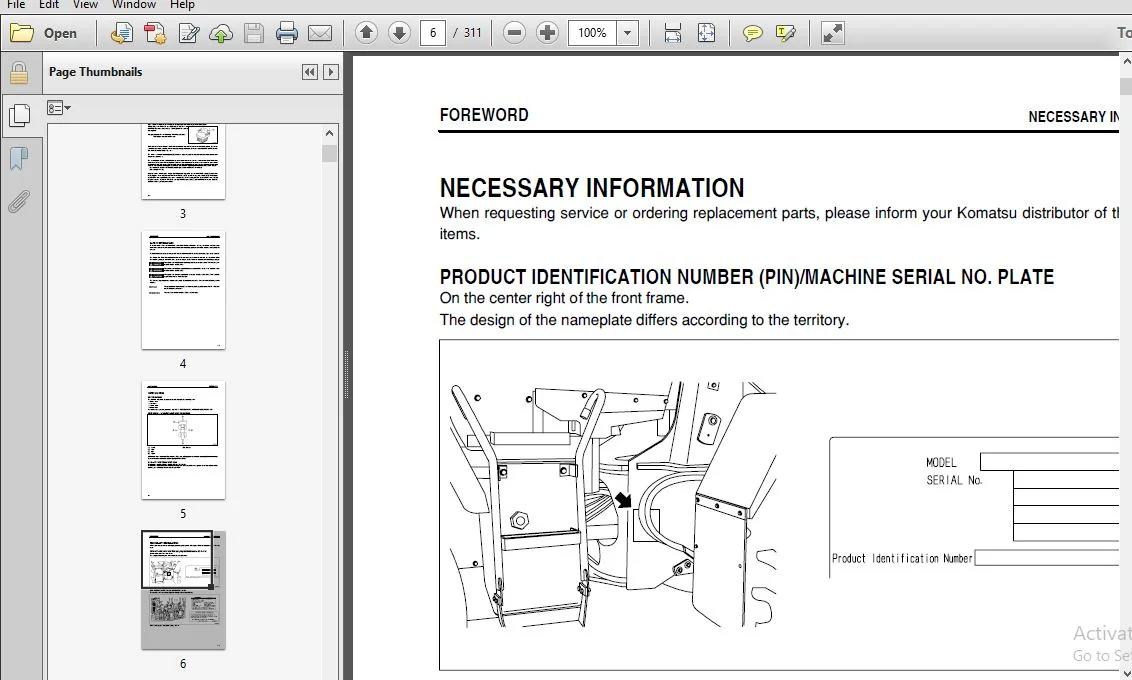
Task: Click the right arrow beside the collapse button
Action: [x=331, y=71]
